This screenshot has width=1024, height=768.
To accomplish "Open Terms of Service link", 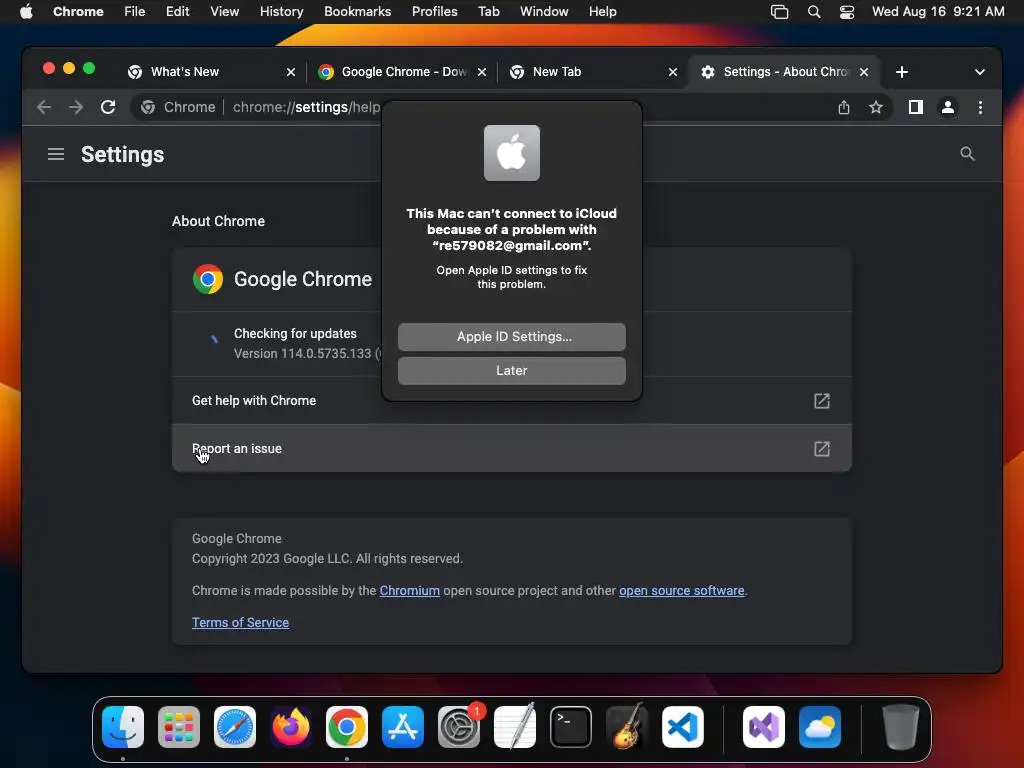I will coord(240,622).
